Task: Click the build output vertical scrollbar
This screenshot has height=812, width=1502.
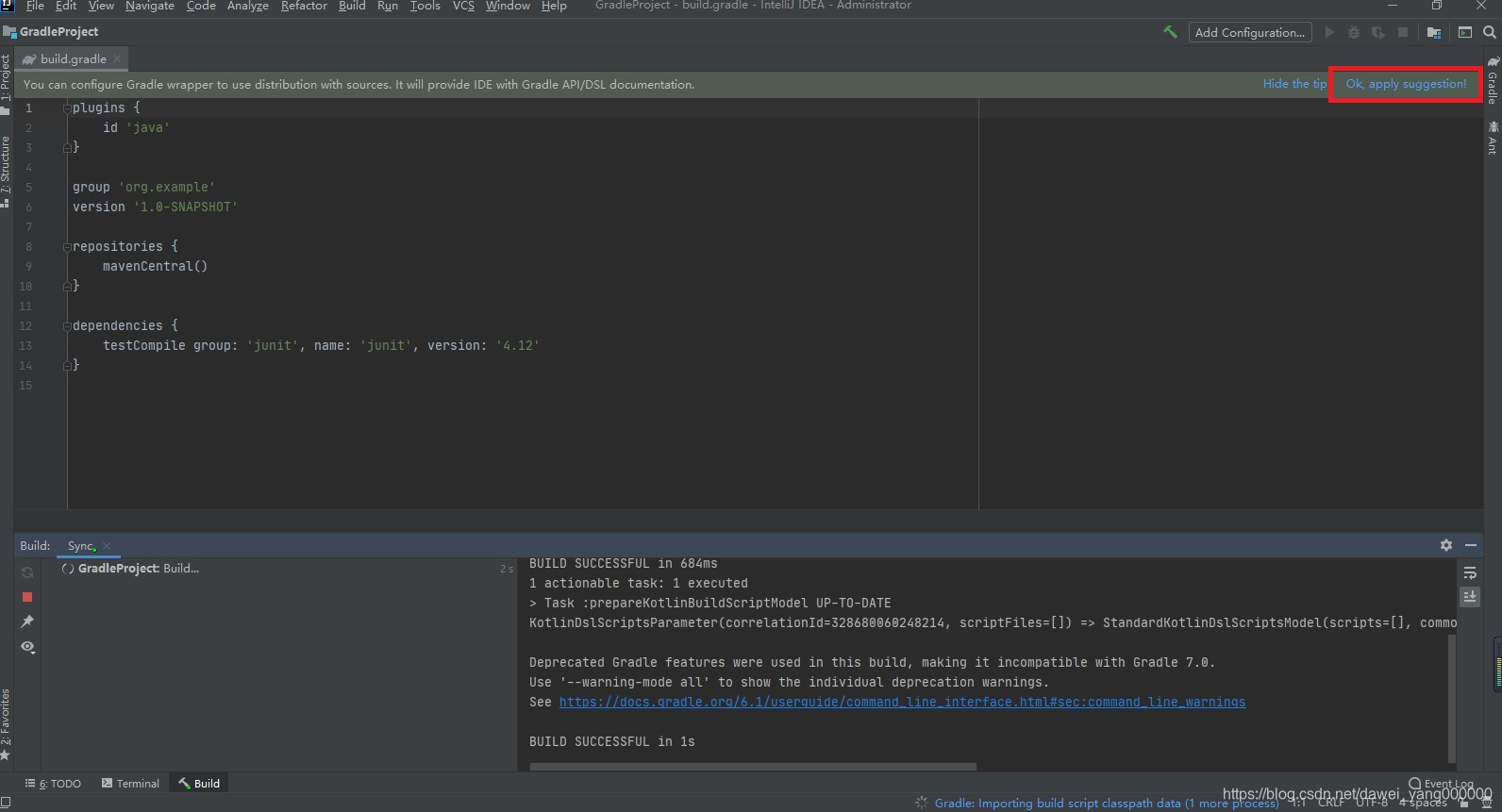Action: [1452, 698]
